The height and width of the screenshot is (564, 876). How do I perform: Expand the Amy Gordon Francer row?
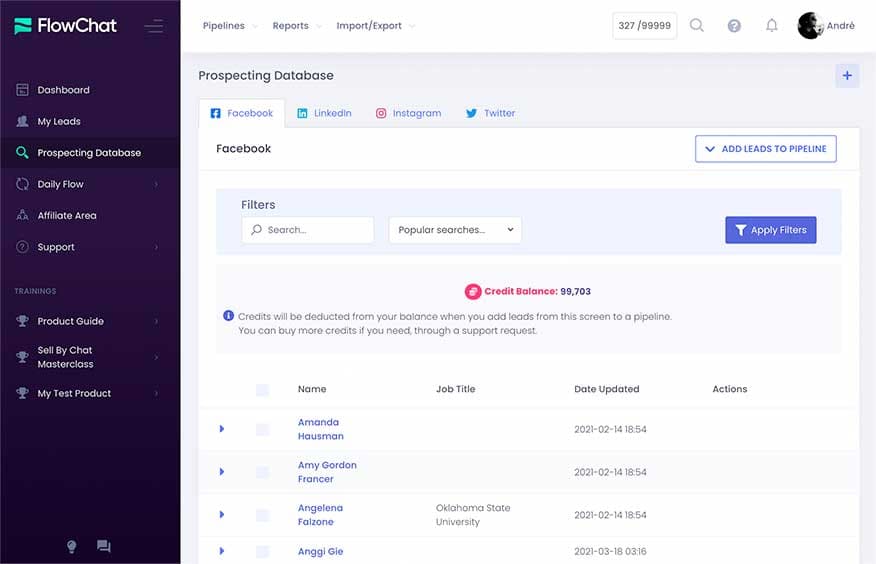(222, 472)
